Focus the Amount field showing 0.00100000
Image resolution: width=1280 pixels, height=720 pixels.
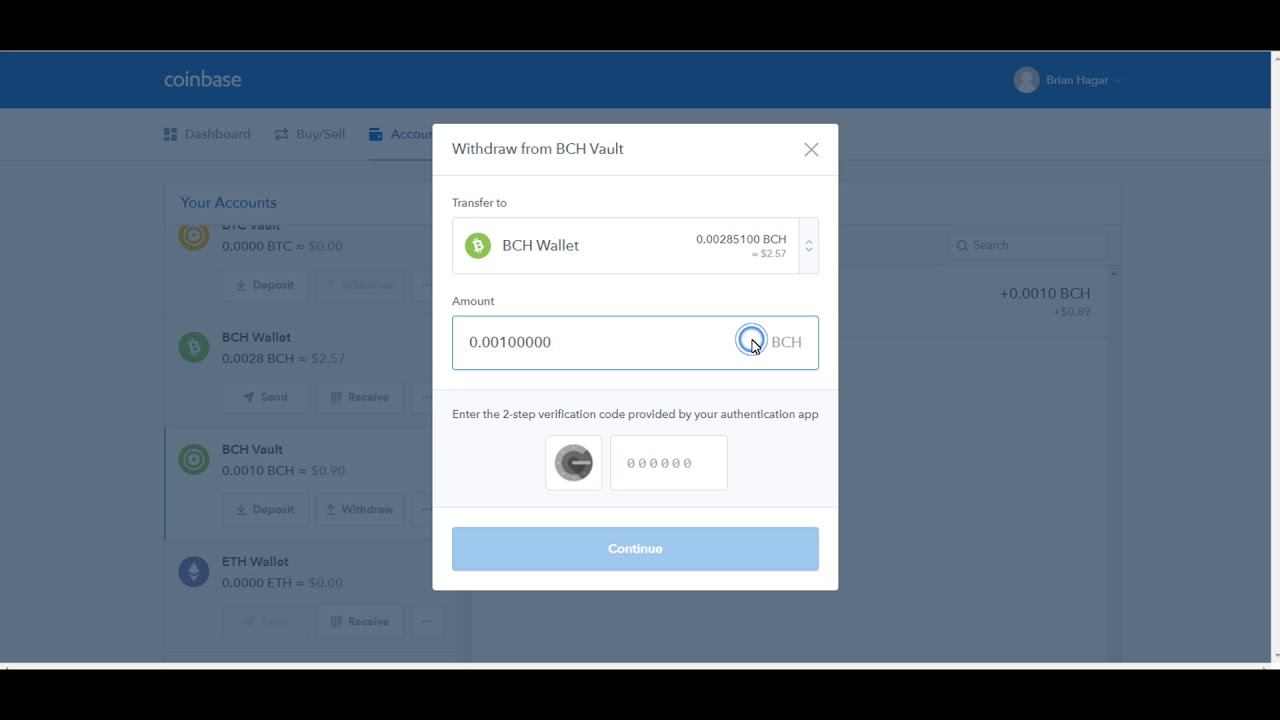point(635,342)
